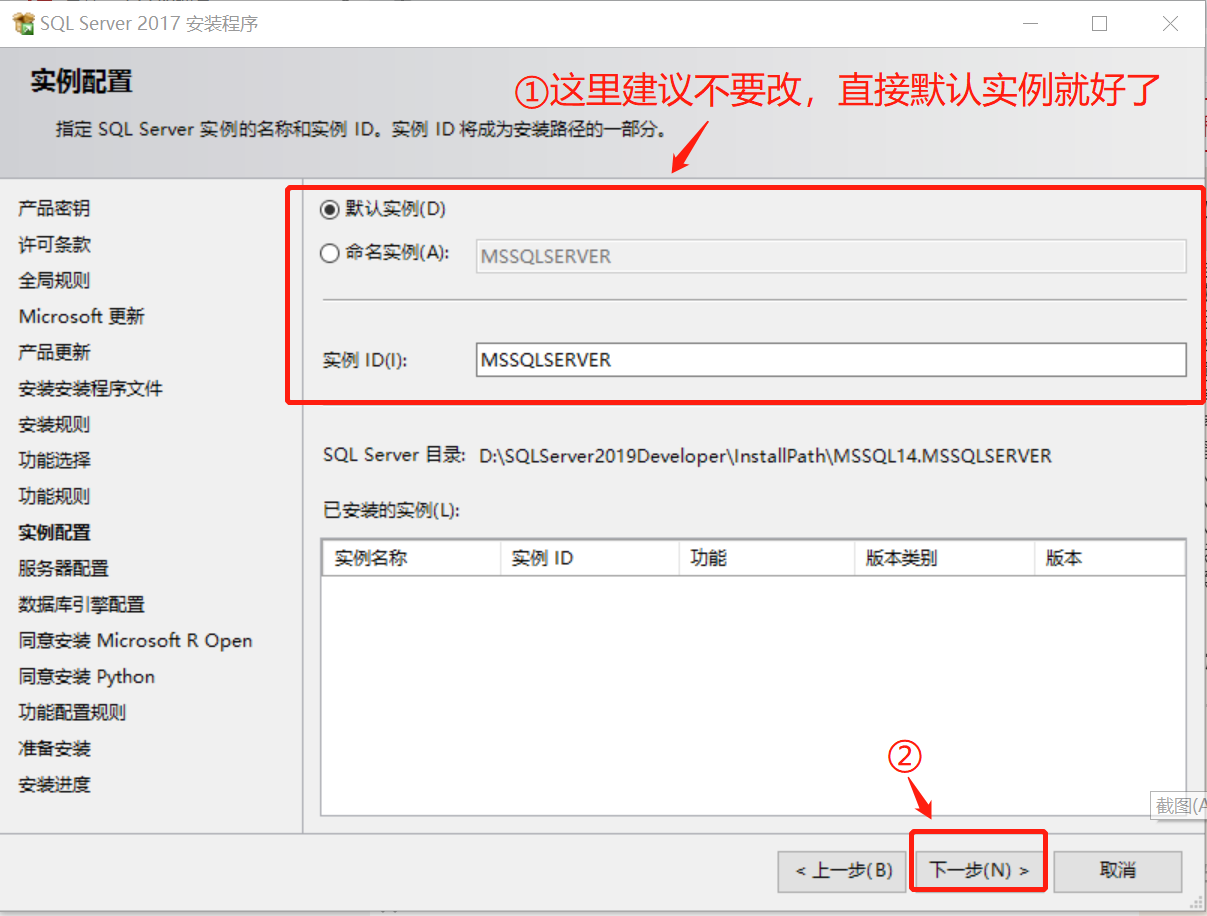Screen dimensions: 1207x916
Task: Click the 下一步(N) button
Action: (x=979, y=871)
